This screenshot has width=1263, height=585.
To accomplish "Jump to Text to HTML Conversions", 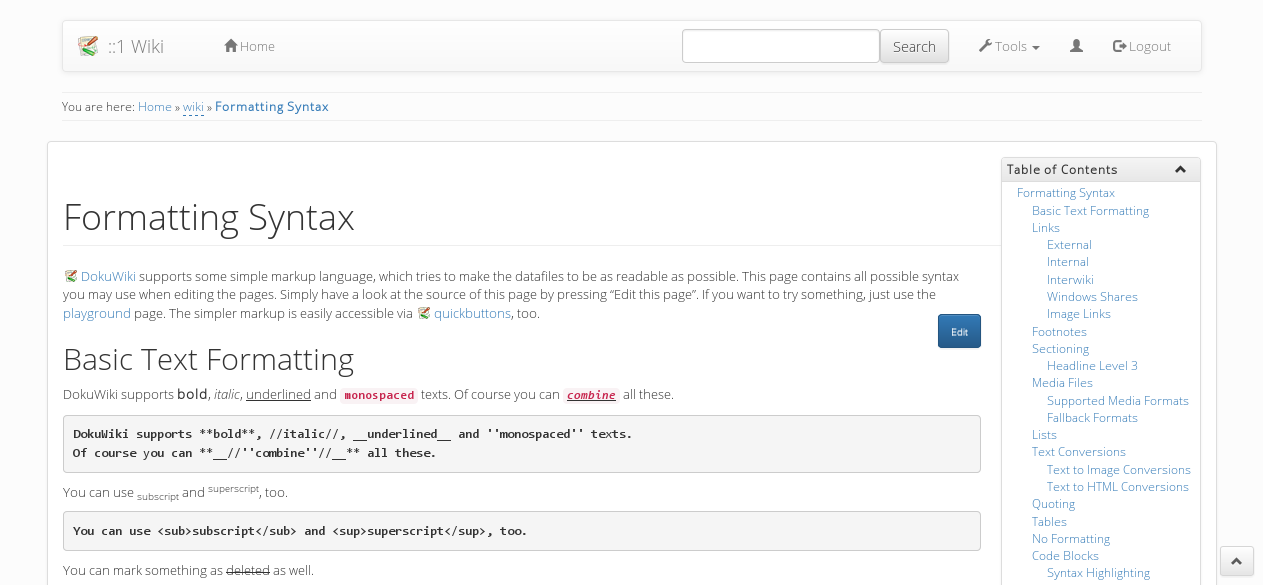I will [1118, 487].
